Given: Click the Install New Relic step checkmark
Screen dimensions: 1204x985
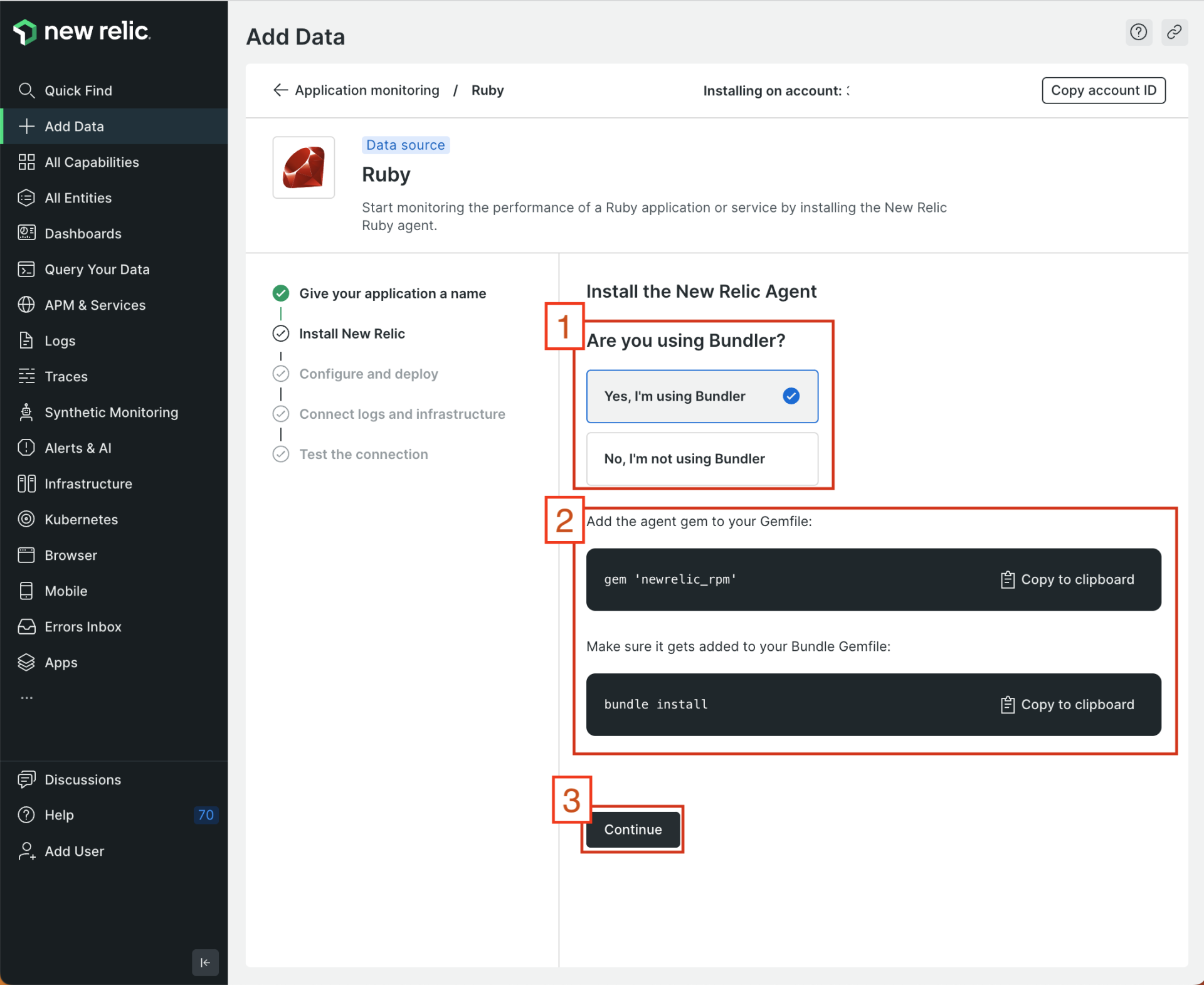Looking at the screenshot, I should pos(280,333).
